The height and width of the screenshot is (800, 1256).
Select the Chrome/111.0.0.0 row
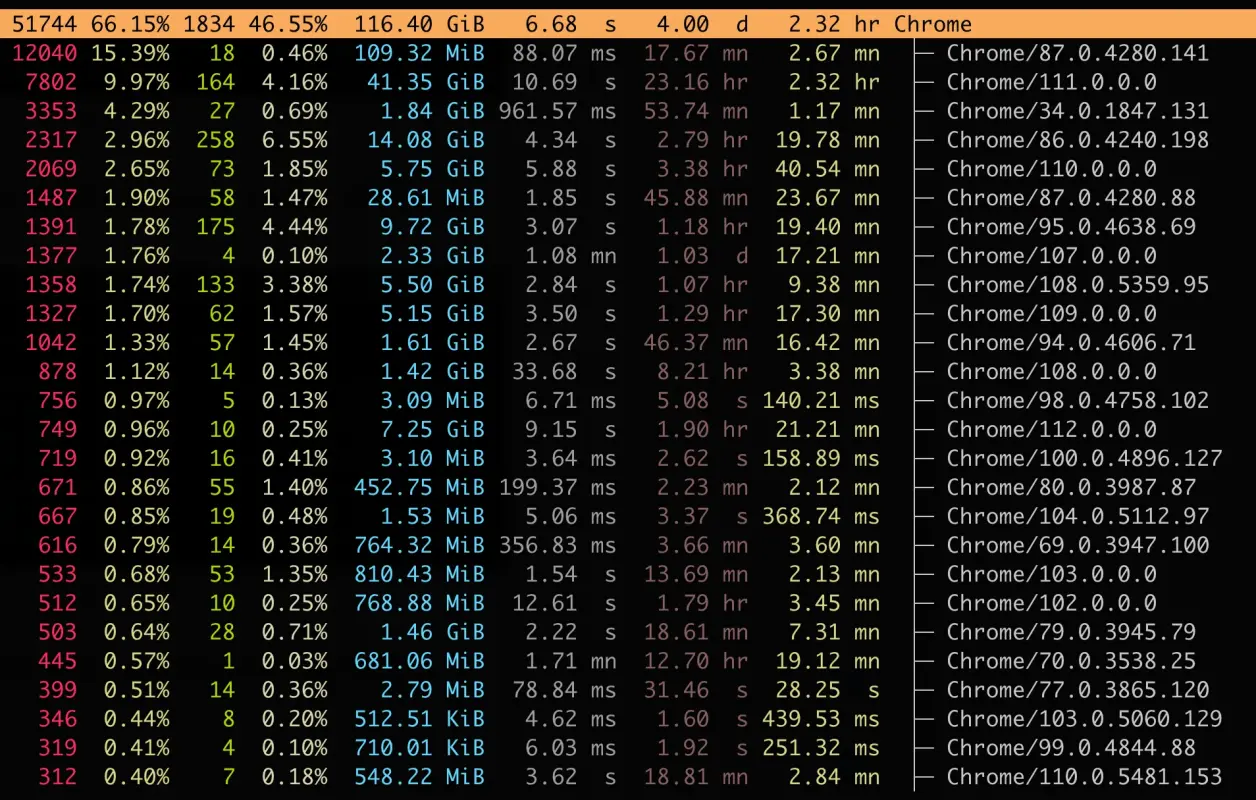click(x=628, y=82)
